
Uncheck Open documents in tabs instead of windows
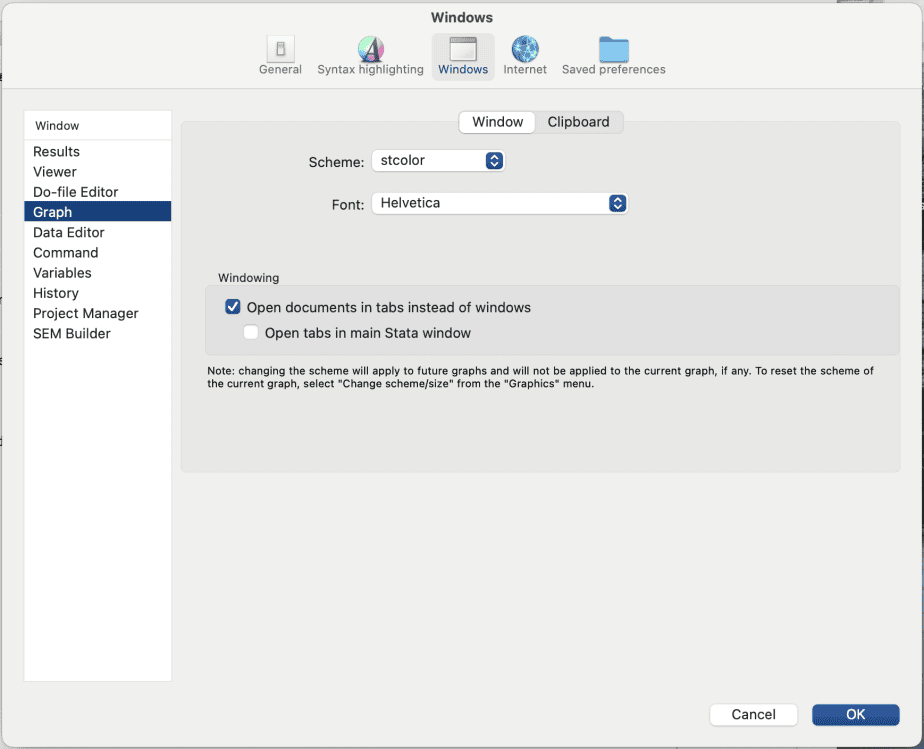tap(233, 307)
